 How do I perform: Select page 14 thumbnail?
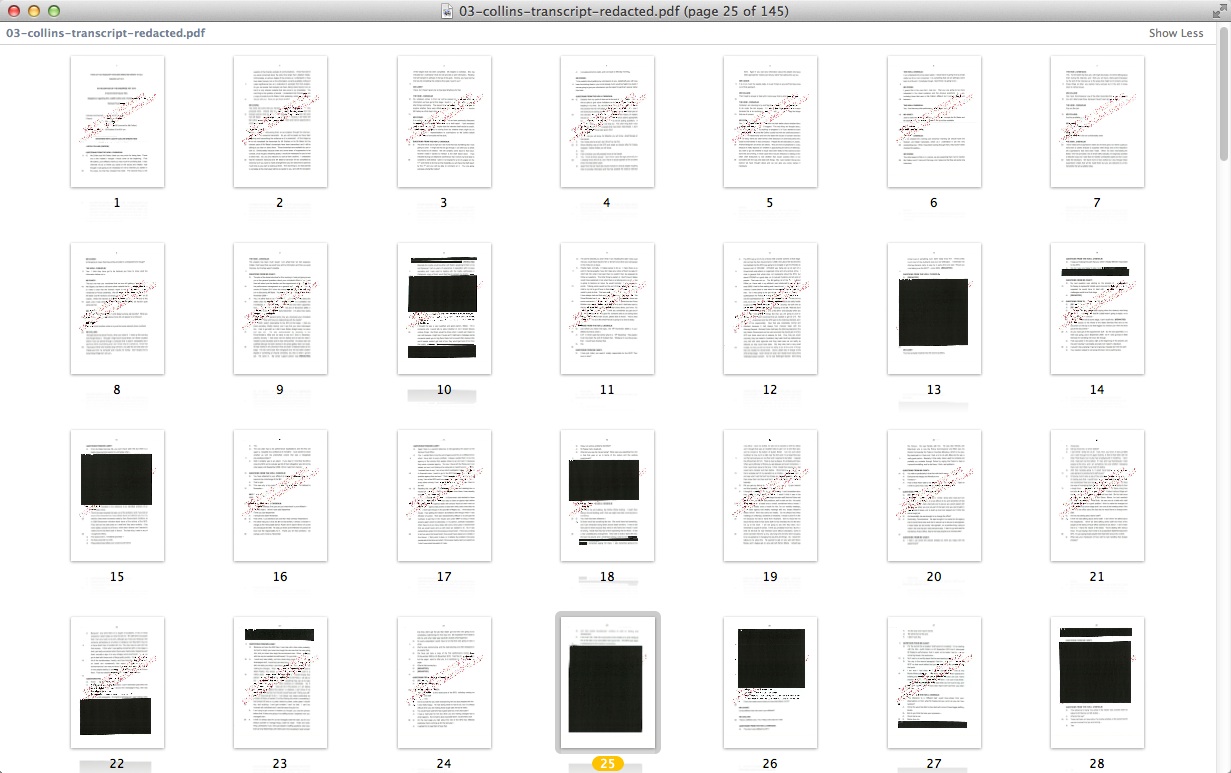click(x=1097, y=308)
